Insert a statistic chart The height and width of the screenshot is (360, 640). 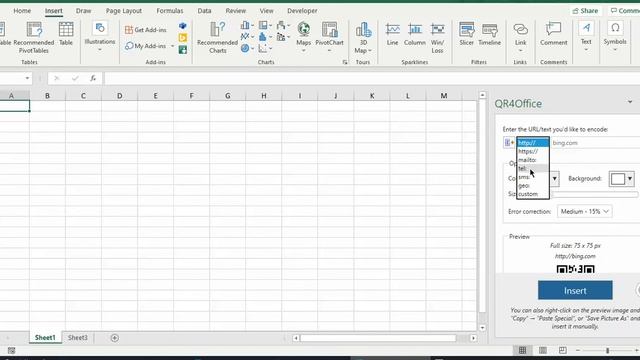pos(265,37)
